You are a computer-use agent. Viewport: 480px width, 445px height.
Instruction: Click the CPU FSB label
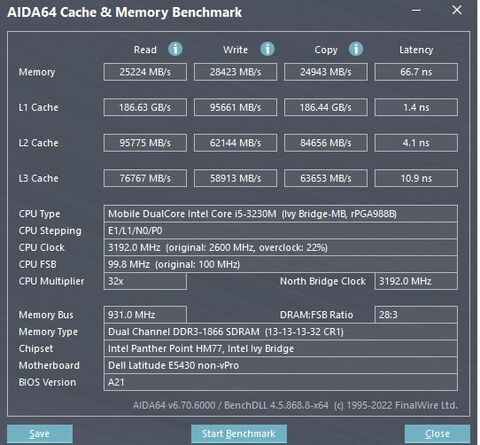click(37, 265)
